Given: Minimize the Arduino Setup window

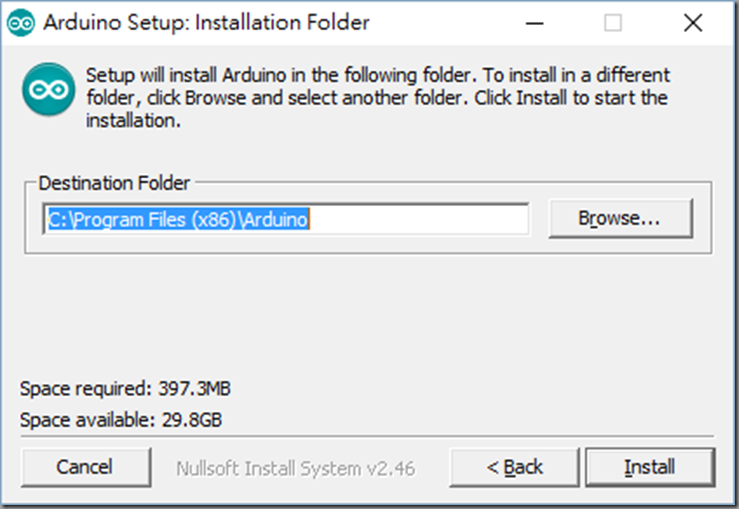Looking at the screenshot, I should tap(534, 23).
